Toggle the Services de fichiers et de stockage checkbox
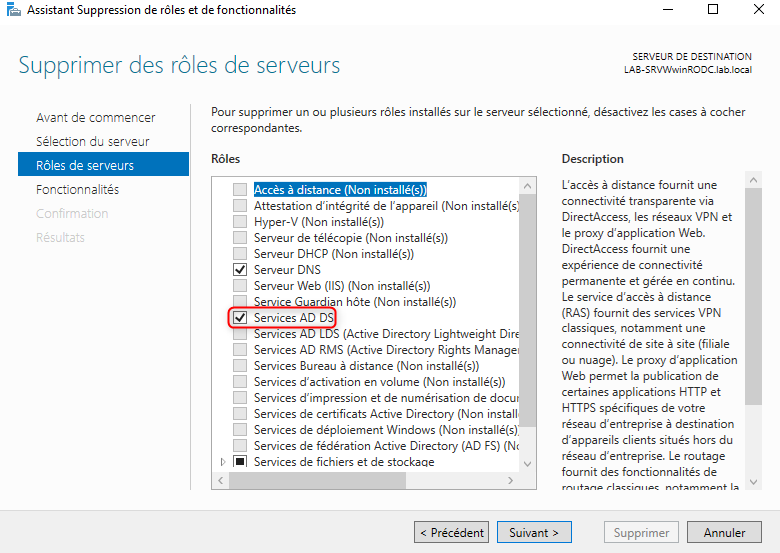 [x=240, y=461]
